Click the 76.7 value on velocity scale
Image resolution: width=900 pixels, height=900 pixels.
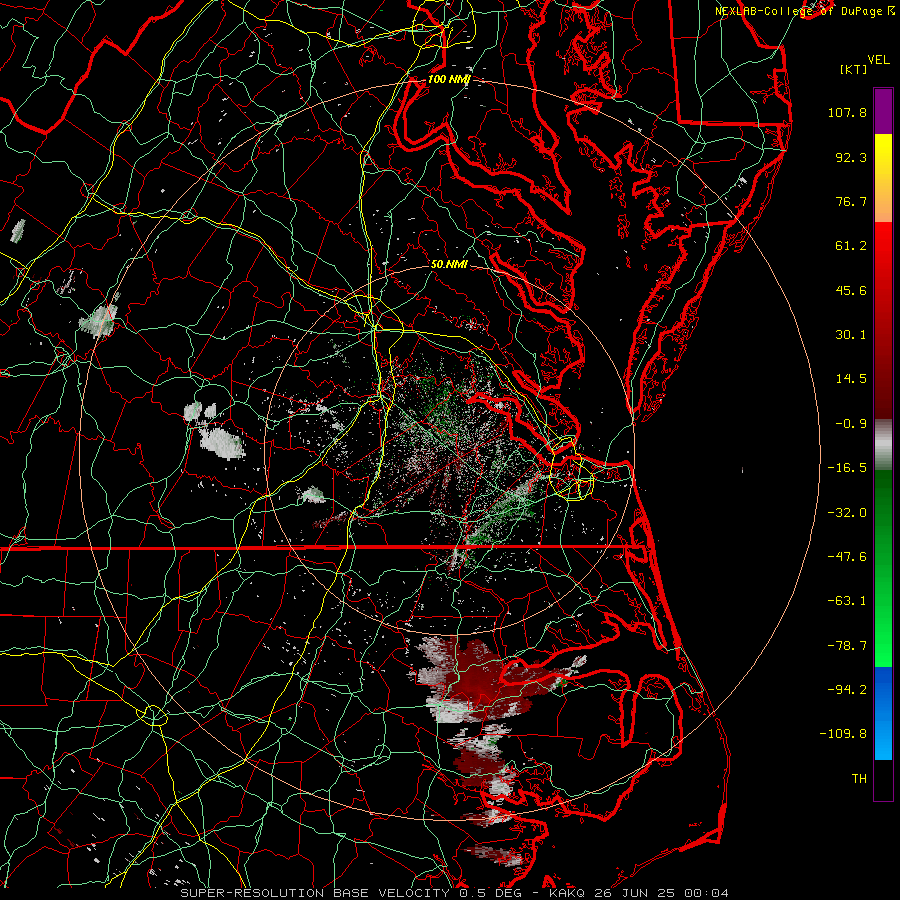pyautogui.click(x=851, y=201)
